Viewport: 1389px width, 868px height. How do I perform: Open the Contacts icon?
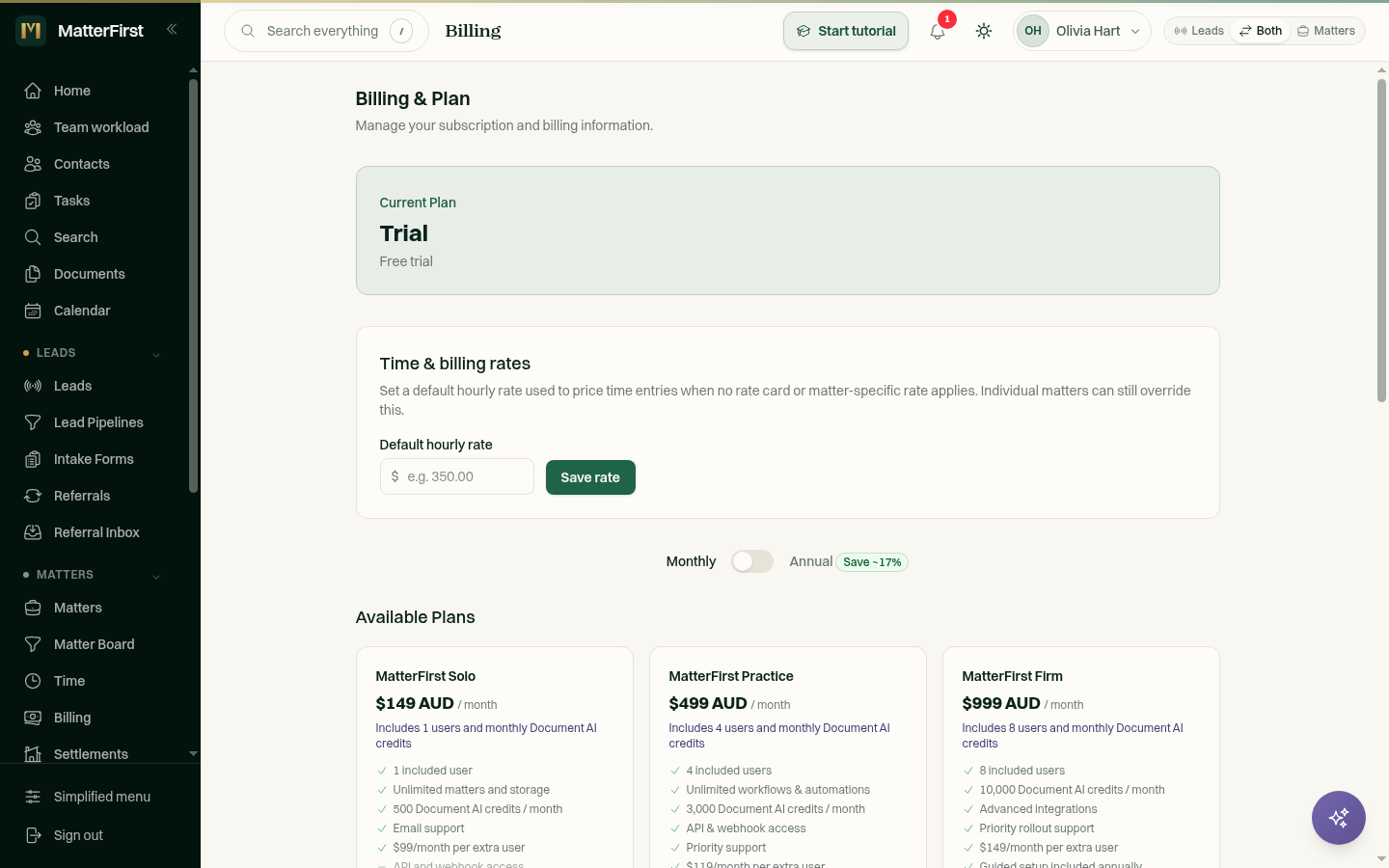[x=33, y=164]
